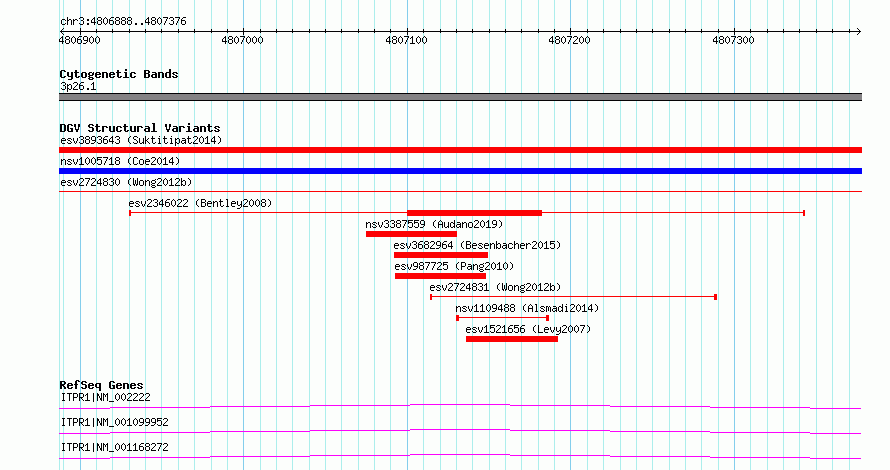Click the 4807200 ruler coordinate
890x470 pixels.
569,40
